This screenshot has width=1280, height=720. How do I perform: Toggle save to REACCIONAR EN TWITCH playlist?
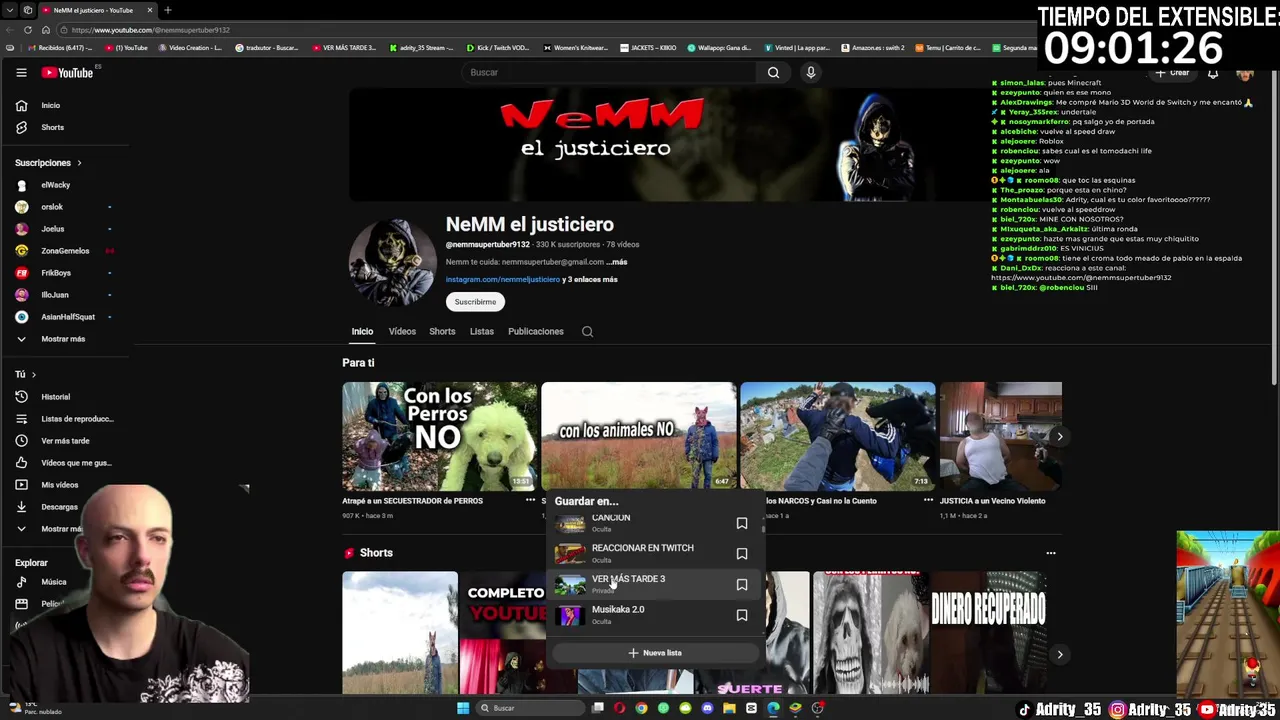click(742, 554)
